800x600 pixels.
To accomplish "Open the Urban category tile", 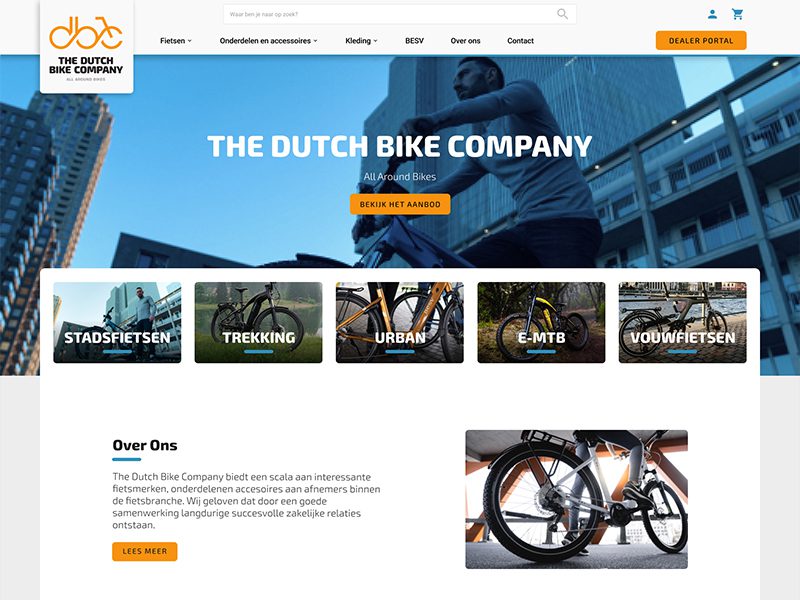I will tap(400, 322).
